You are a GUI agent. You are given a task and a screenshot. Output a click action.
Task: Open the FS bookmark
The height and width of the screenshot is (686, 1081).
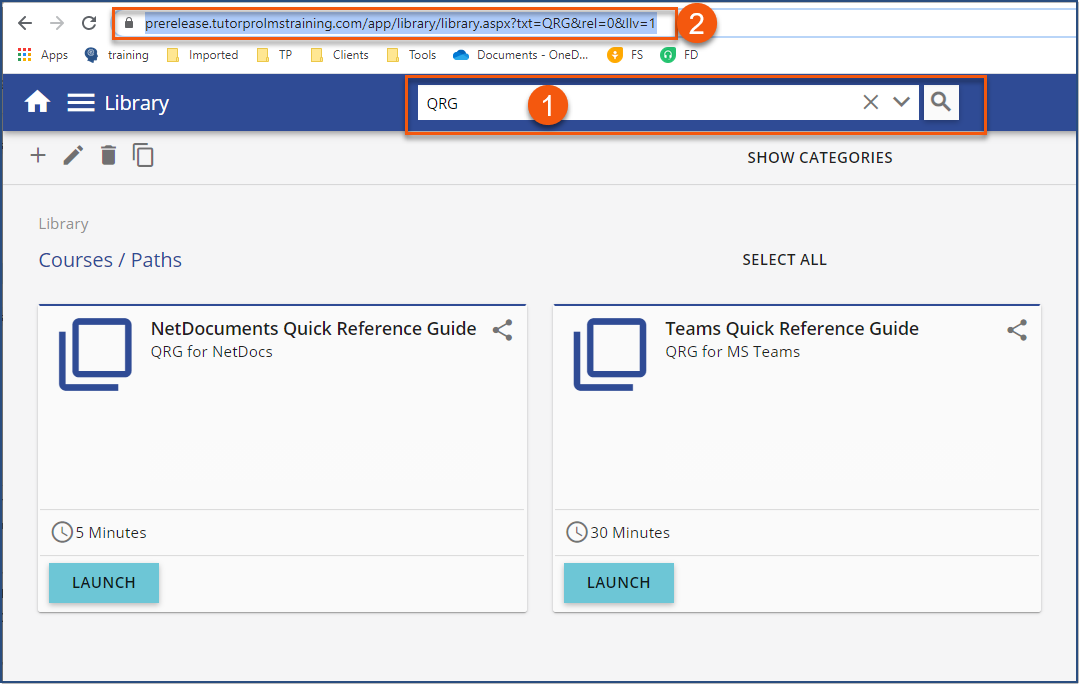click(x=625, y=55)
